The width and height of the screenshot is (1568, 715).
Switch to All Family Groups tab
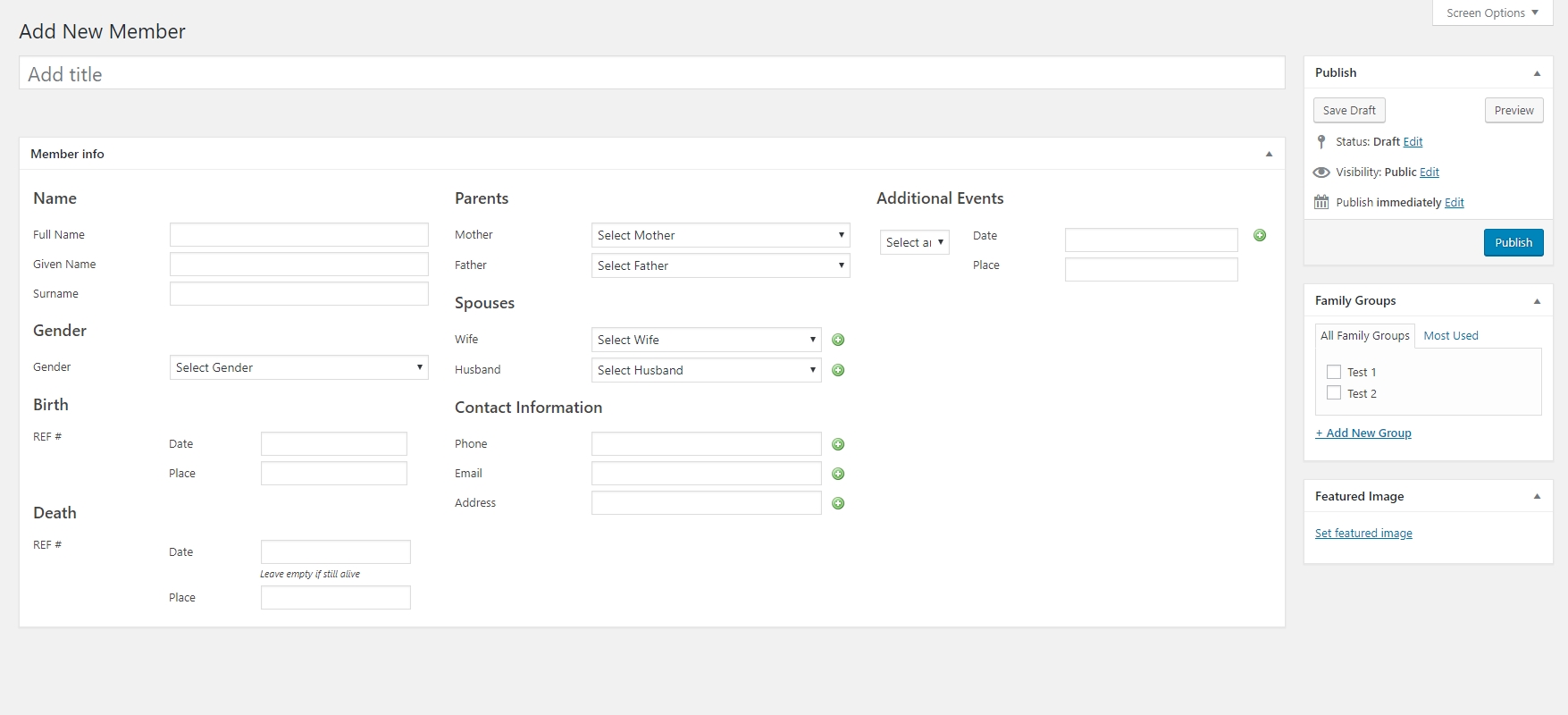pos(1364,336)
